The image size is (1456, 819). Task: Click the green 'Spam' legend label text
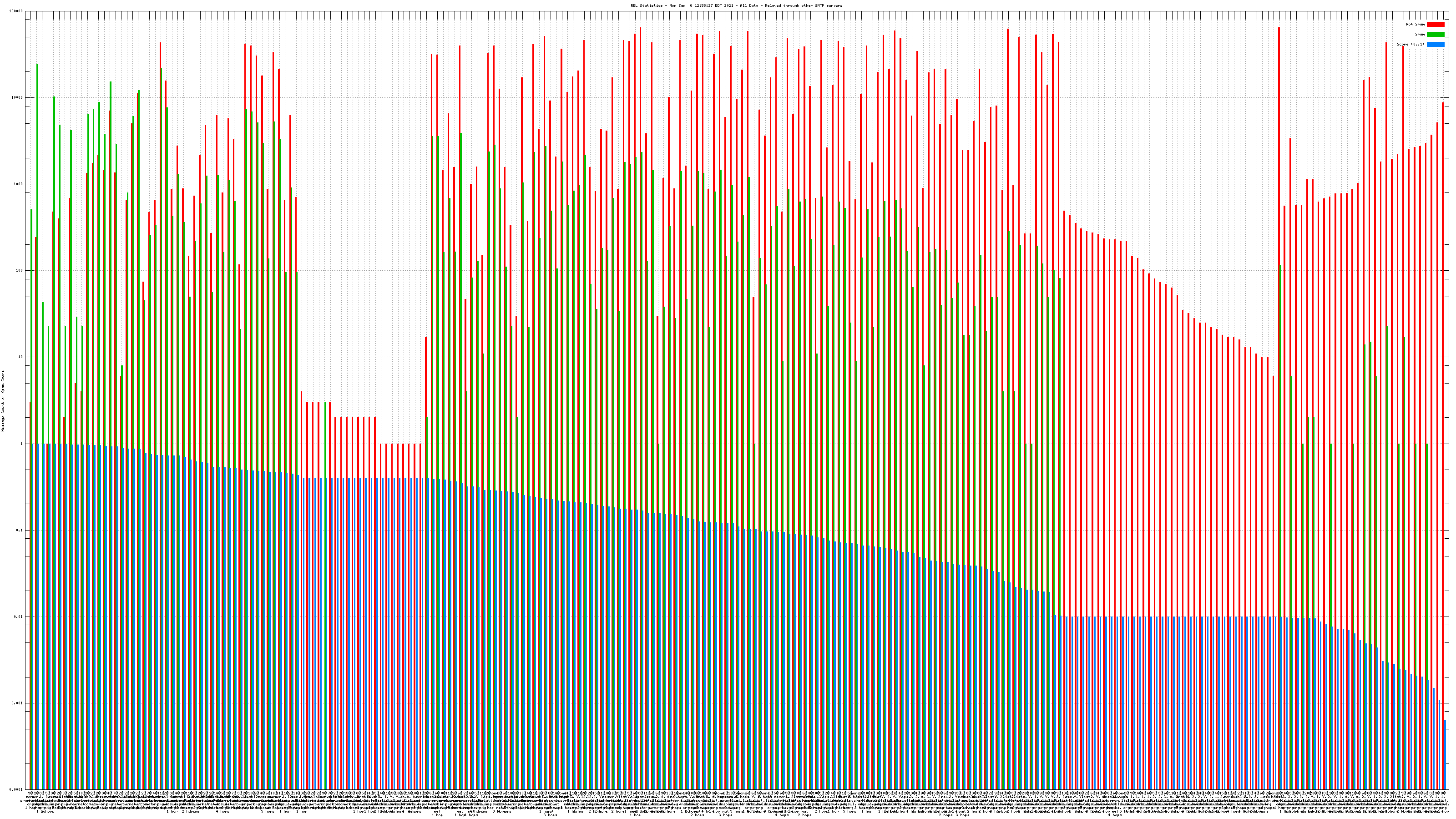coord(1420,35)
